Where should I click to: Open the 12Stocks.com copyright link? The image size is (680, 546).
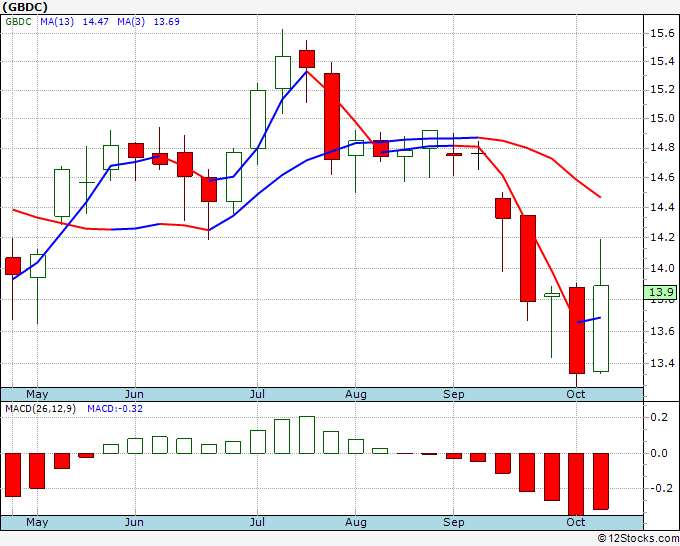pyautogui.click(x=638, y=538)
